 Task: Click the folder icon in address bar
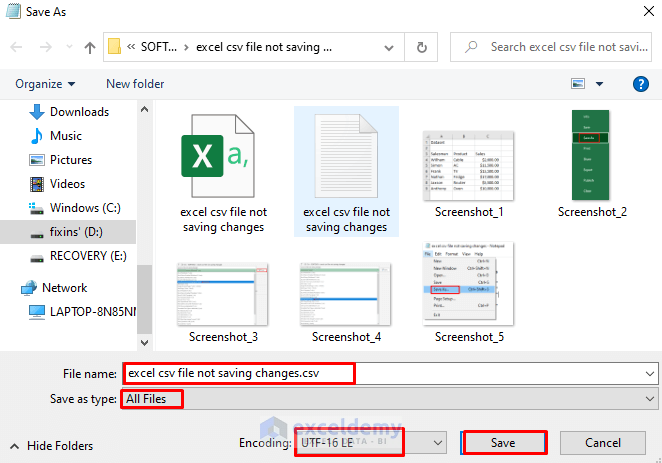tap(114, 46)
